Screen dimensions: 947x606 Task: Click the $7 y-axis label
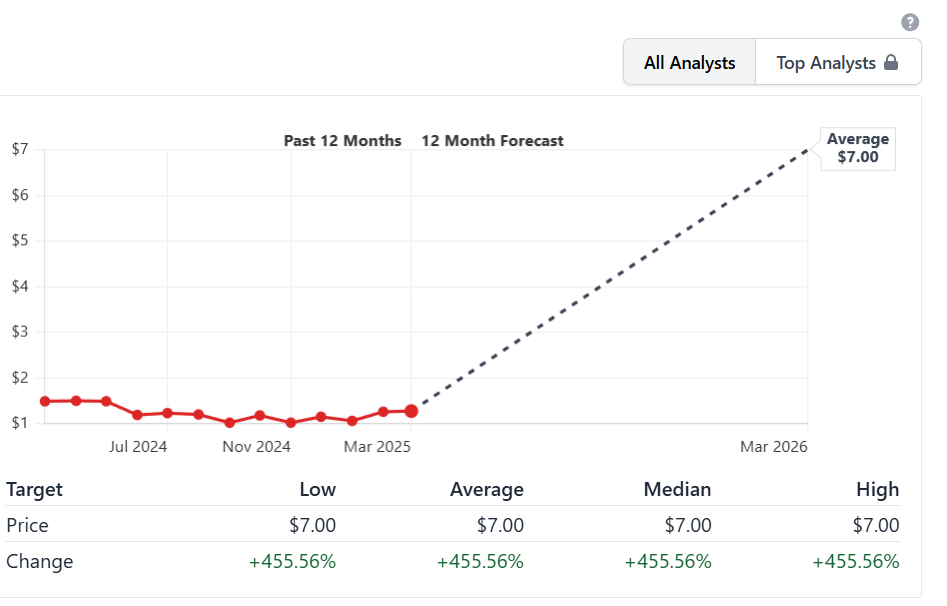pos(20,149)
